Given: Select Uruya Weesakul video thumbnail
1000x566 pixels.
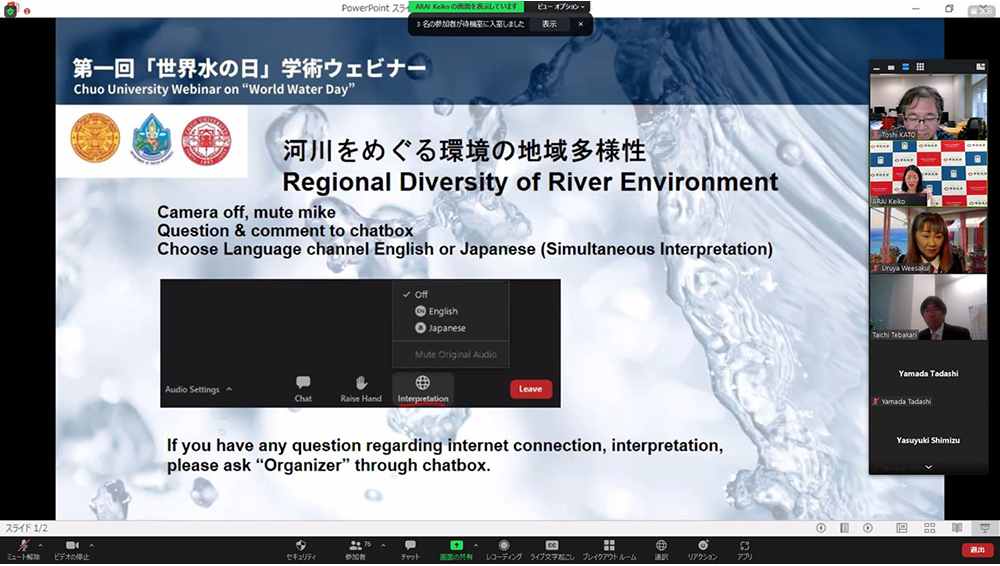Looking at the screenshot, I should pyautogui.click(x=929, y=240).
